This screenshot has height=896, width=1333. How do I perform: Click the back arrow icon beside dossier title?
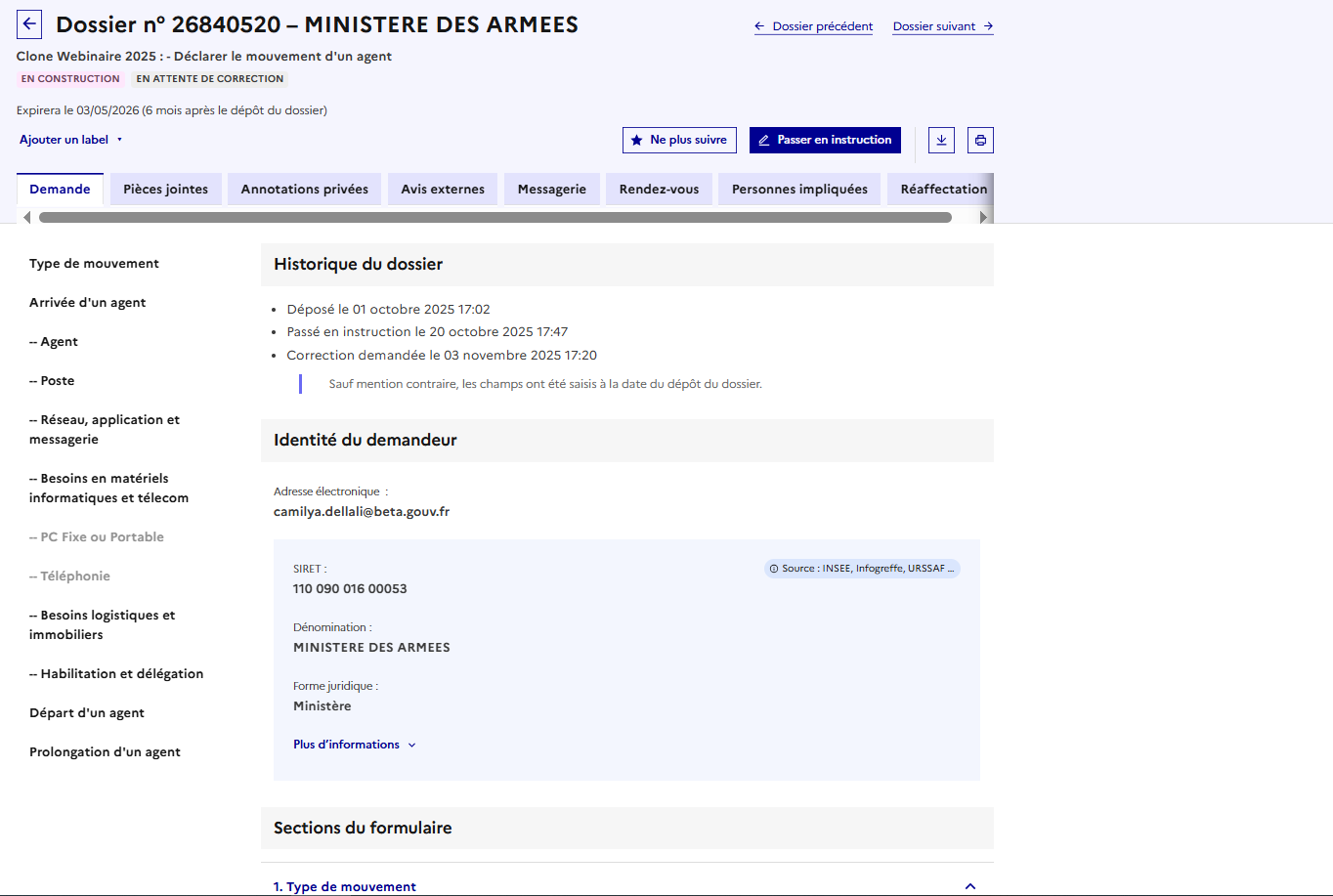pos(29,24)
